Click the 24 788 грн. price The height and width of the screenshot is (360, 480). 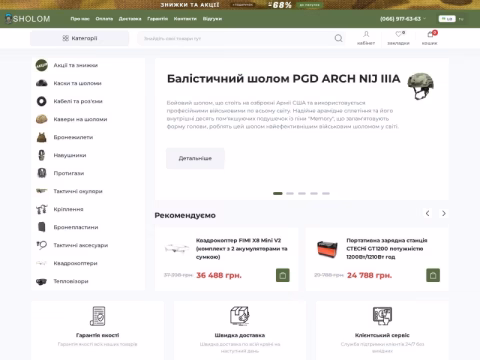[369, 275]
